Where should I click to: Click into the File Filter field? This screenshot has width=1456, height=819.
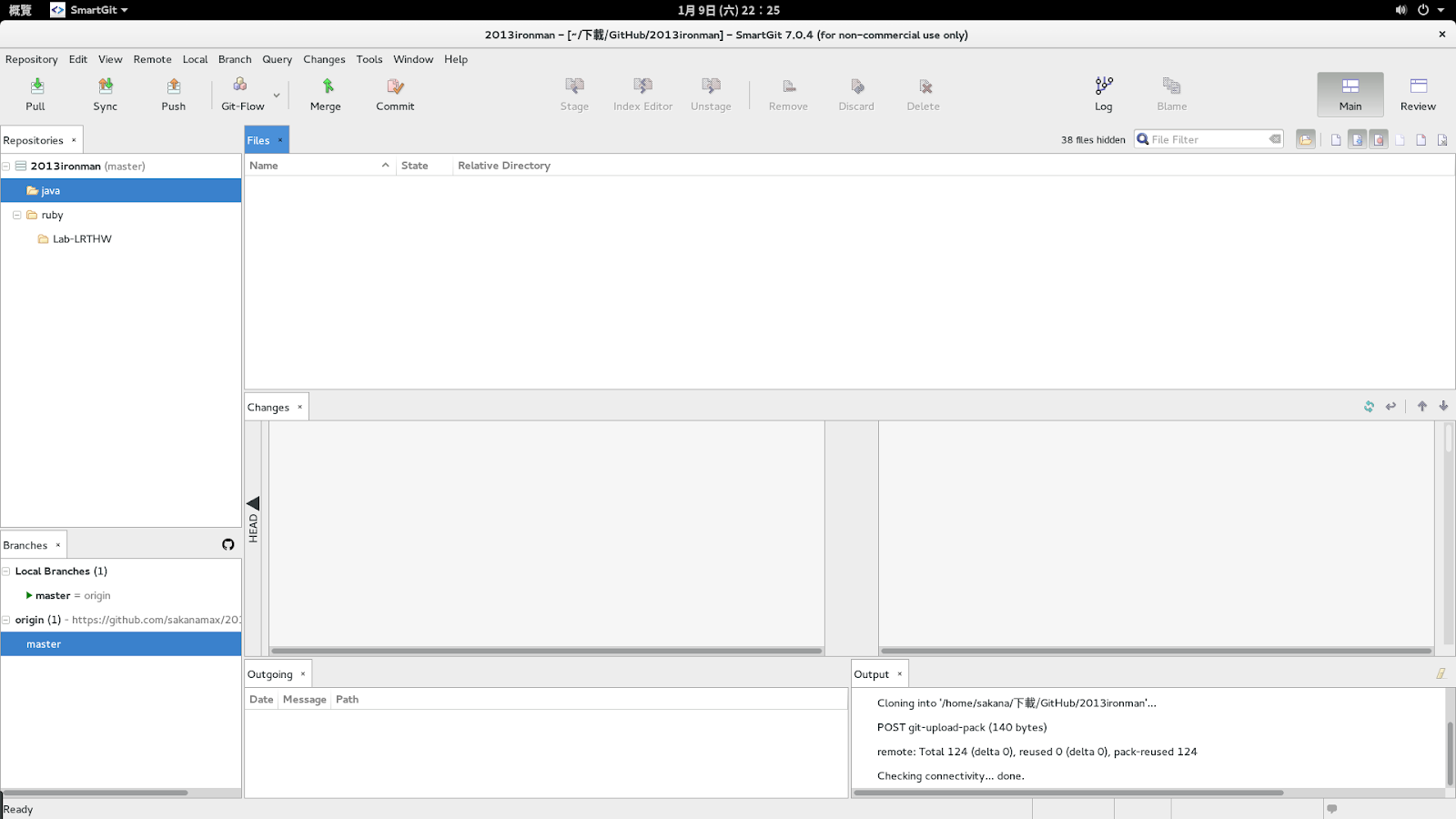click(1208, 139)
